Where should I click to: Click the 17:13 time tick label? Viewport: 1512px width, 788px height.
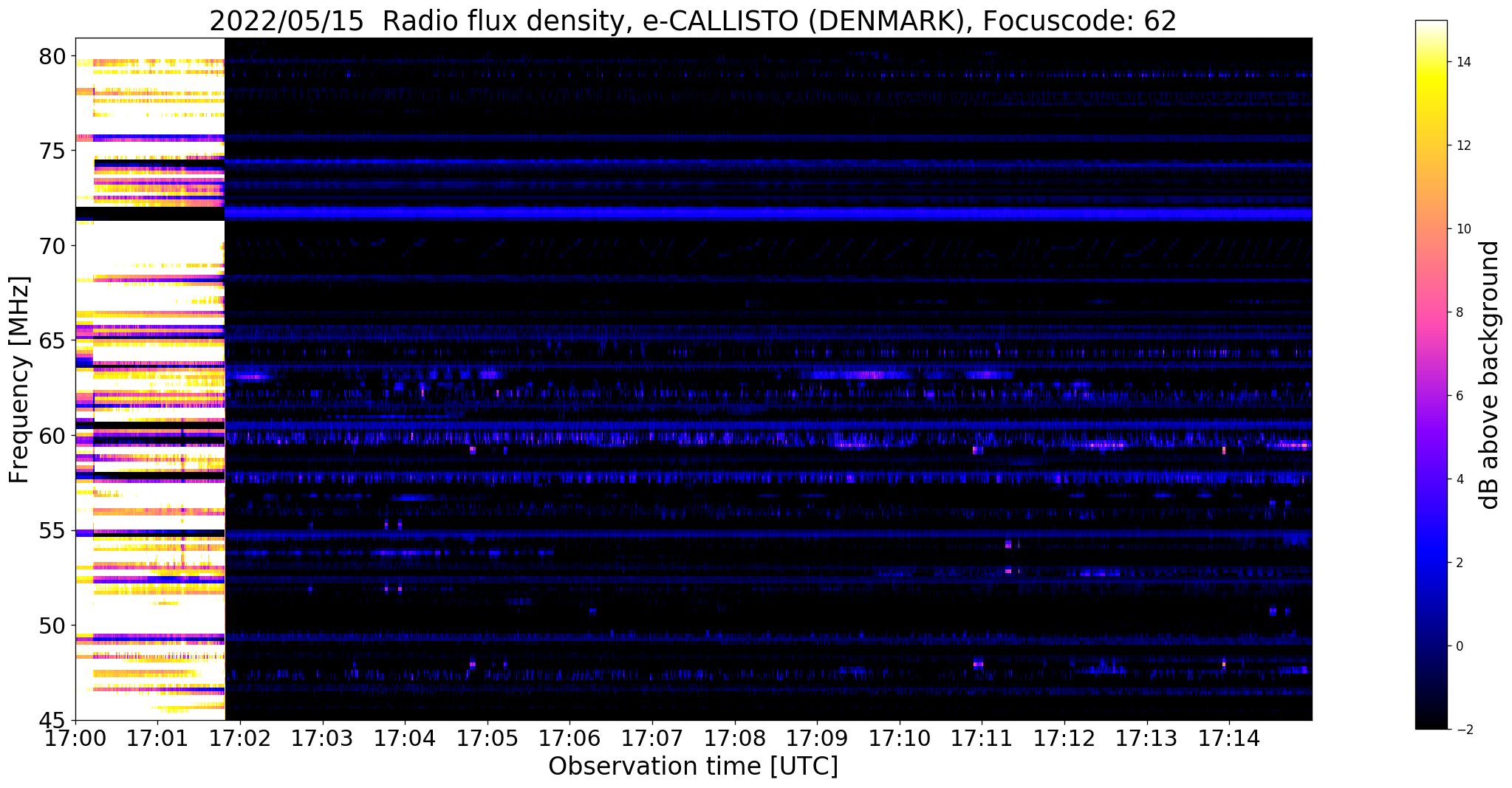click(1147, 738)
